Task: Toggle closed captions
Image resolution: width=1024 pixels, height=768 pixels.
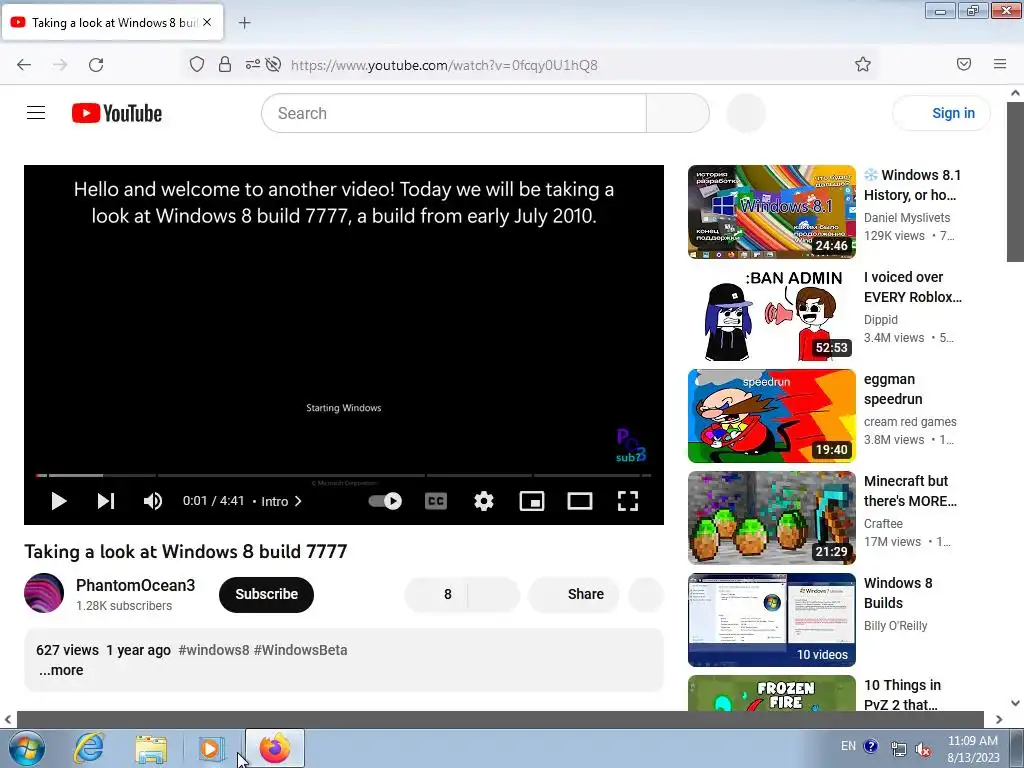Action: [436, 501]
